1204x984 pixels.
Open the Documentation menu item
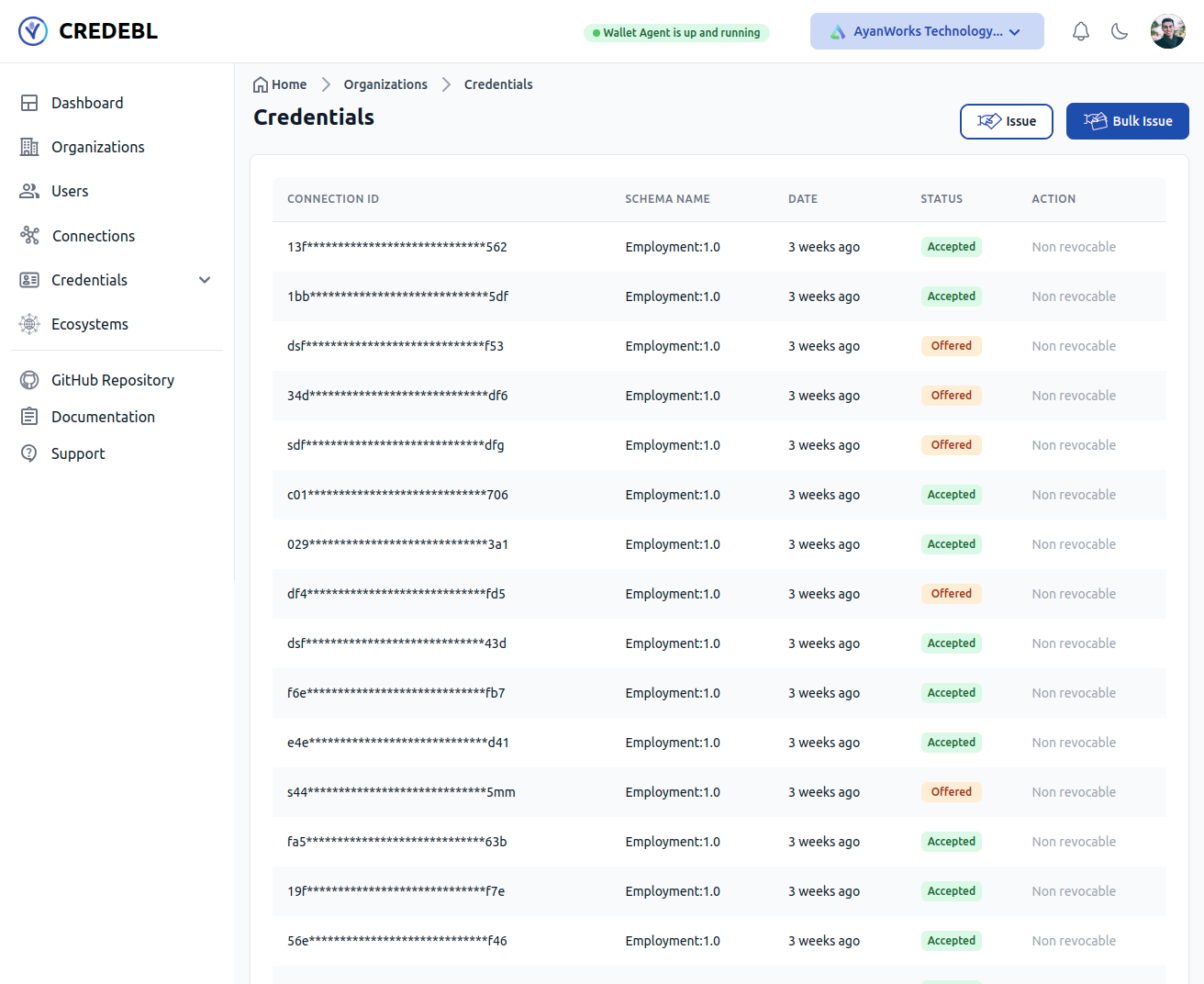tap(103, 417)
